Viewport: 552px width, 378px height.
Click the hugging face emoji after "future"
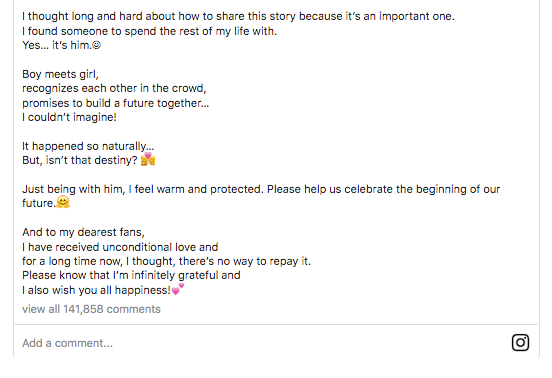[x=63, y=202]
